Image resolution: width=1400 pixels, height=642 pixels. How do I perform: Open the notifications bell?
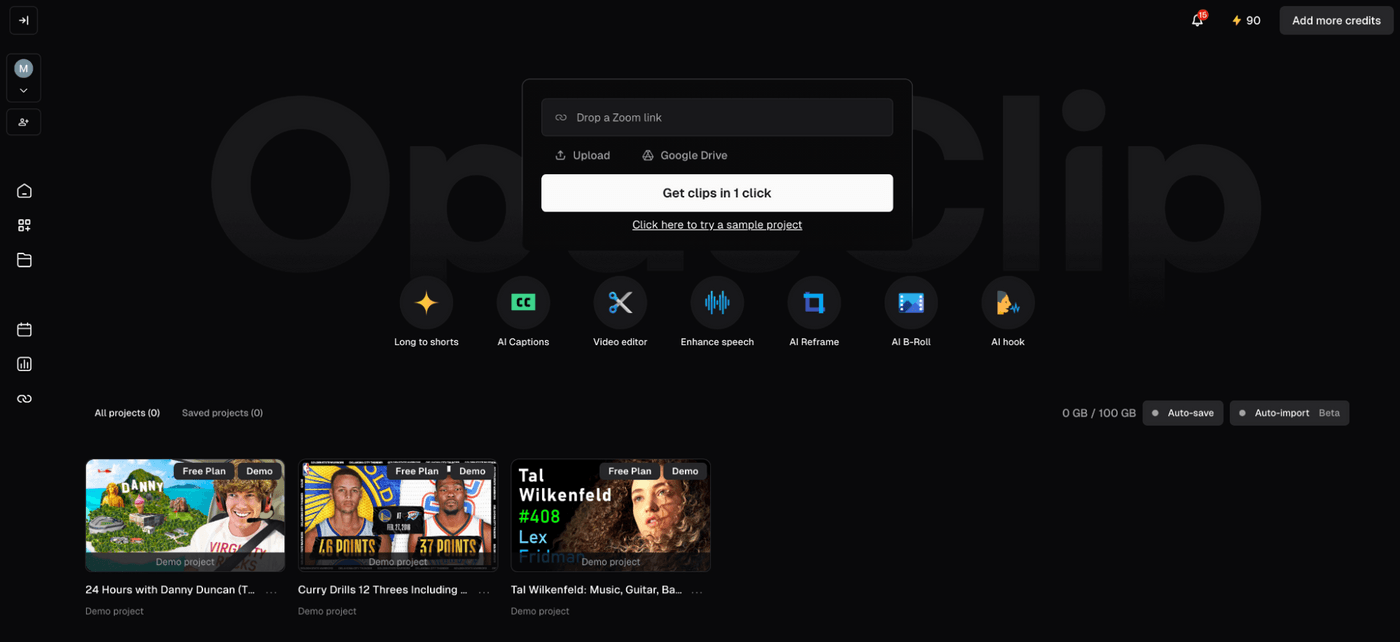[x=1197, y=20]
